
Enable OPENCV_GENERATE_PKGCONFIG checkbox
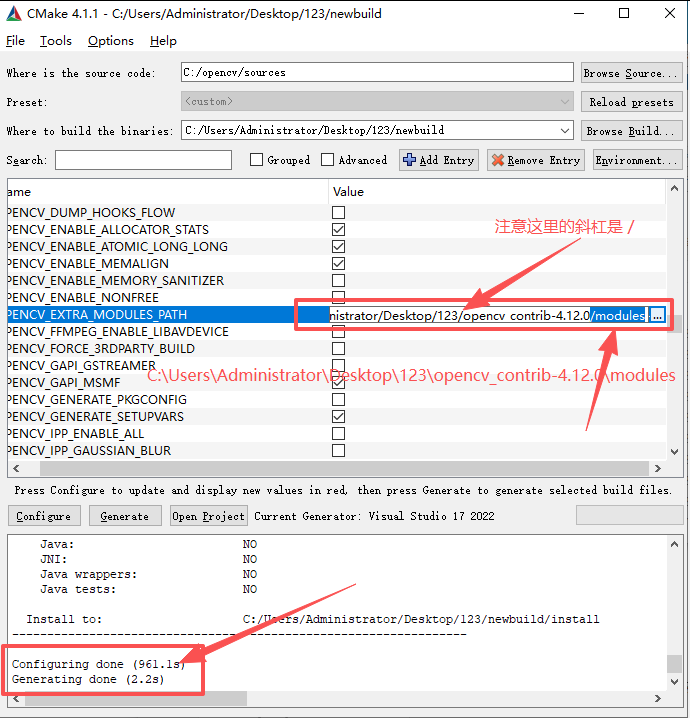pos(338,399)
